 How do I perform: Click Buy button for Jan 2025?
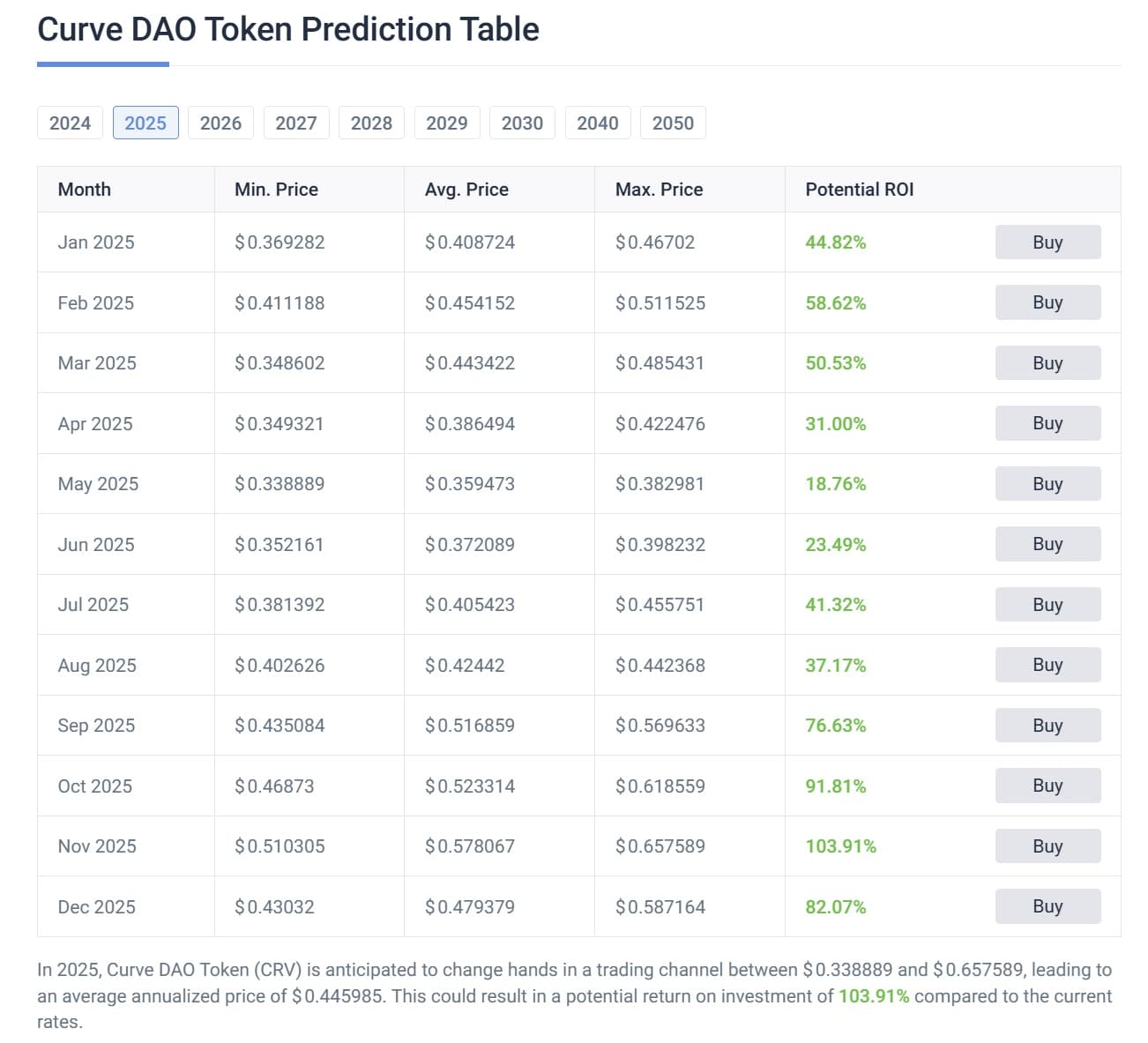[x=1047, y=242]
